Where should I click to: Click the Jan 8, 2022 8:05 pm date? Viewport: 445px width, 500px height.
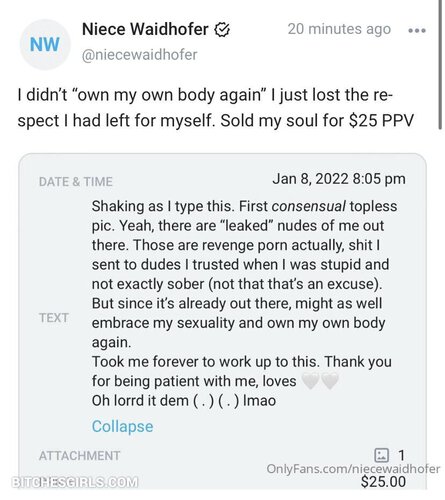(339, 179)
